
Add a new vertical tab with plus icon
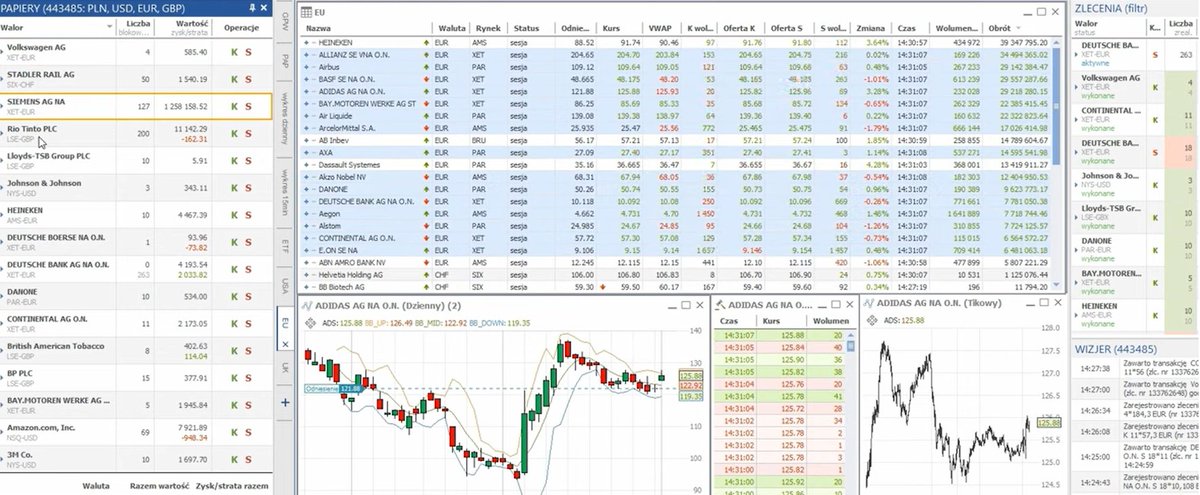click(x=286, y=402)
